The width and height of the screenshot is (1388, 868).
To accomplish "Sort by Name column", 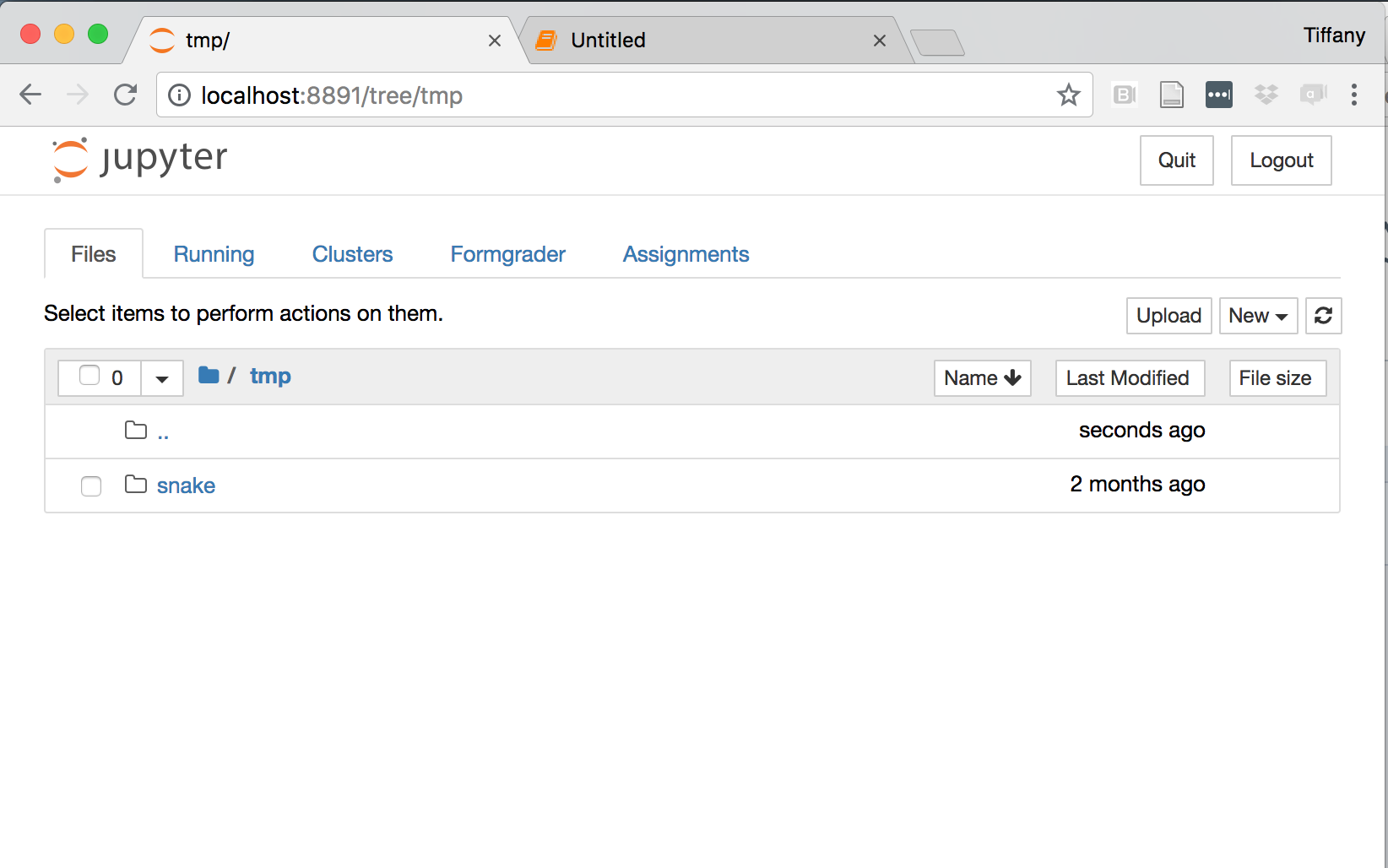I will pyautogui.click(x=982, y=378).
